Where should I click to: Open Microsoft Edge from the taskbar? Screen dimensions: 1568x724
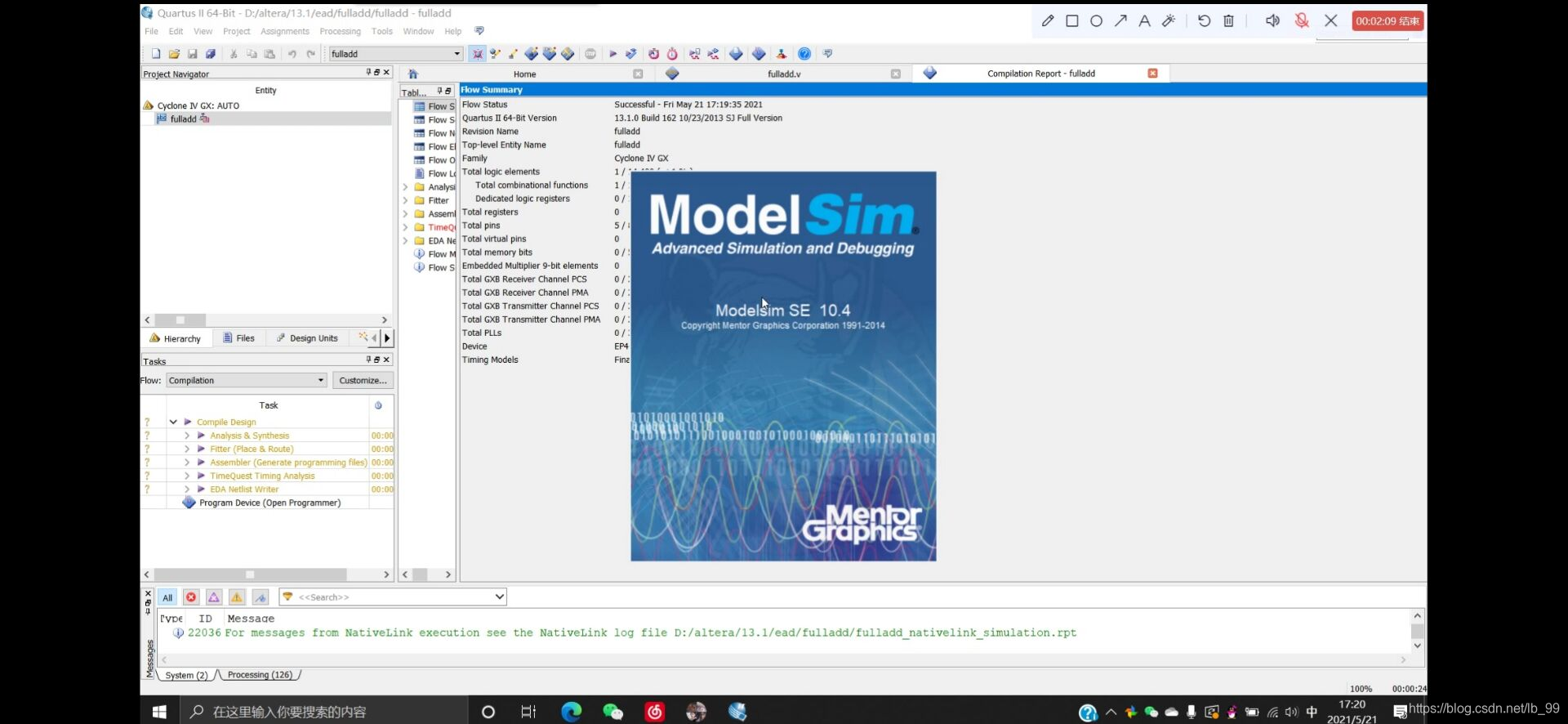(572, 712)
